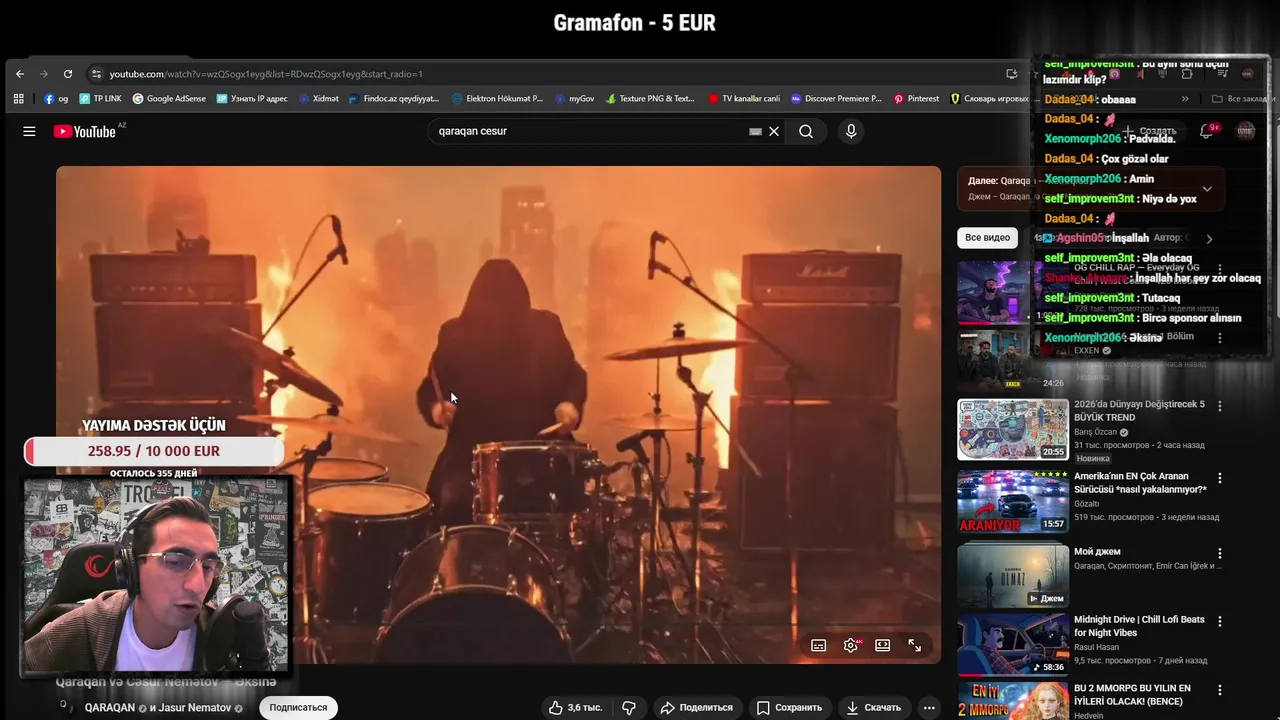Viewport: 1280px width, 720px height.
Task: Switch player to theater mode
Action: (883, 645)
